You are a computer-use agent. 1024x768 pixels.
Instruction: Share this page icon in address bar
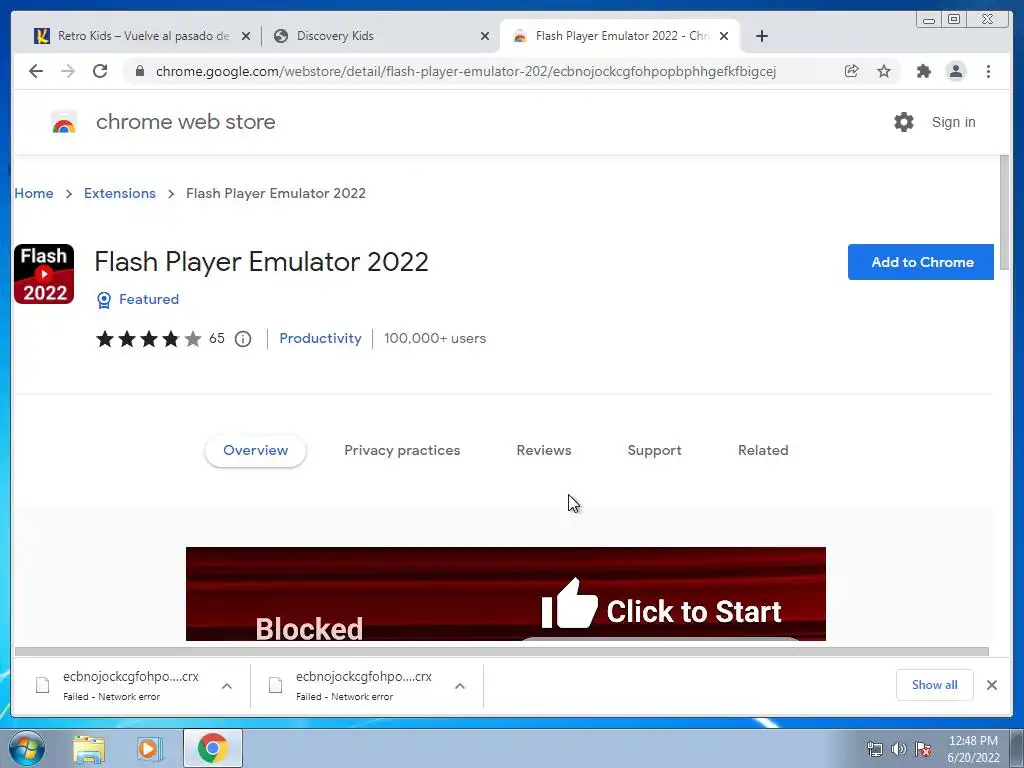(x=852, y=71)
